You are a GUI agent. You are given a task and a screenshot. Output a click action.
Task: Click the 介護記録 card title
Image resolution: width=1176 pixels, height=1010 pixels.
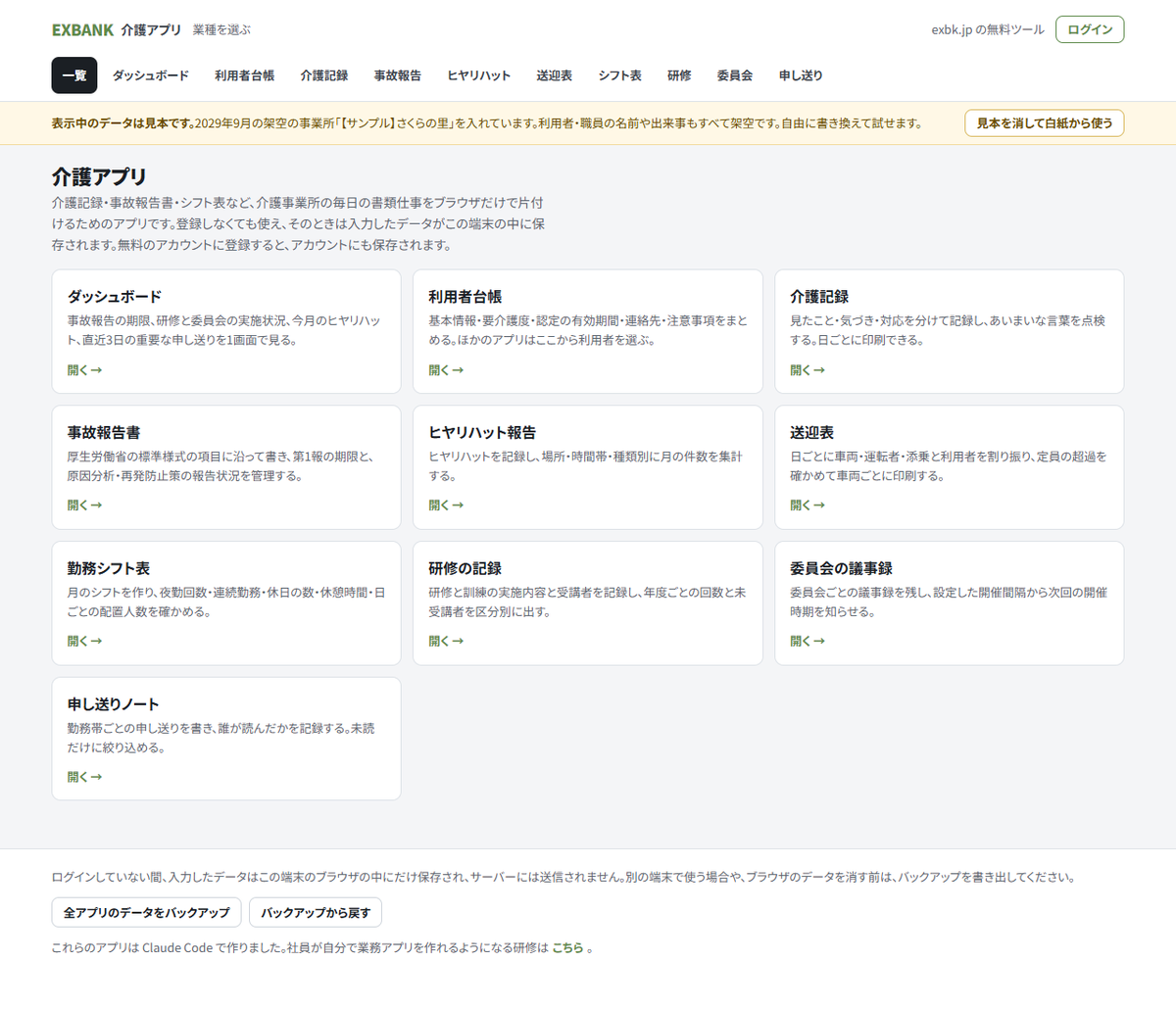point(819,297)
